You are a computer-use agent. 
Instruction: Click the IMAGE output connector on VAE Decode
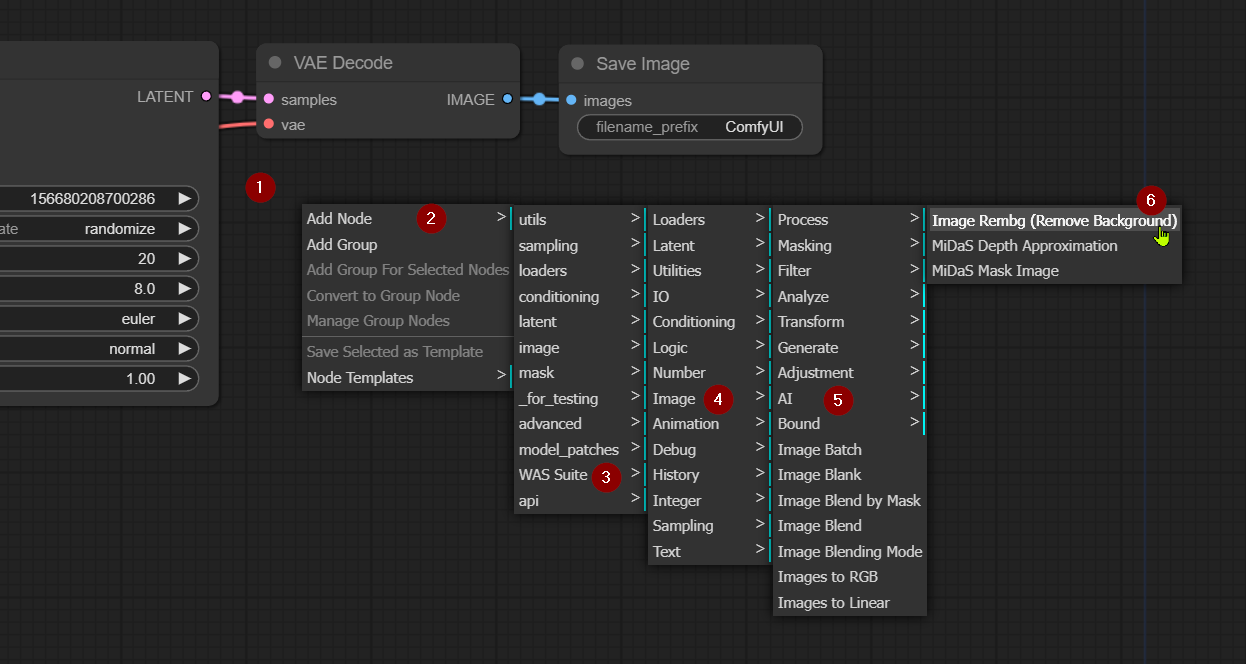coord(507,99)
